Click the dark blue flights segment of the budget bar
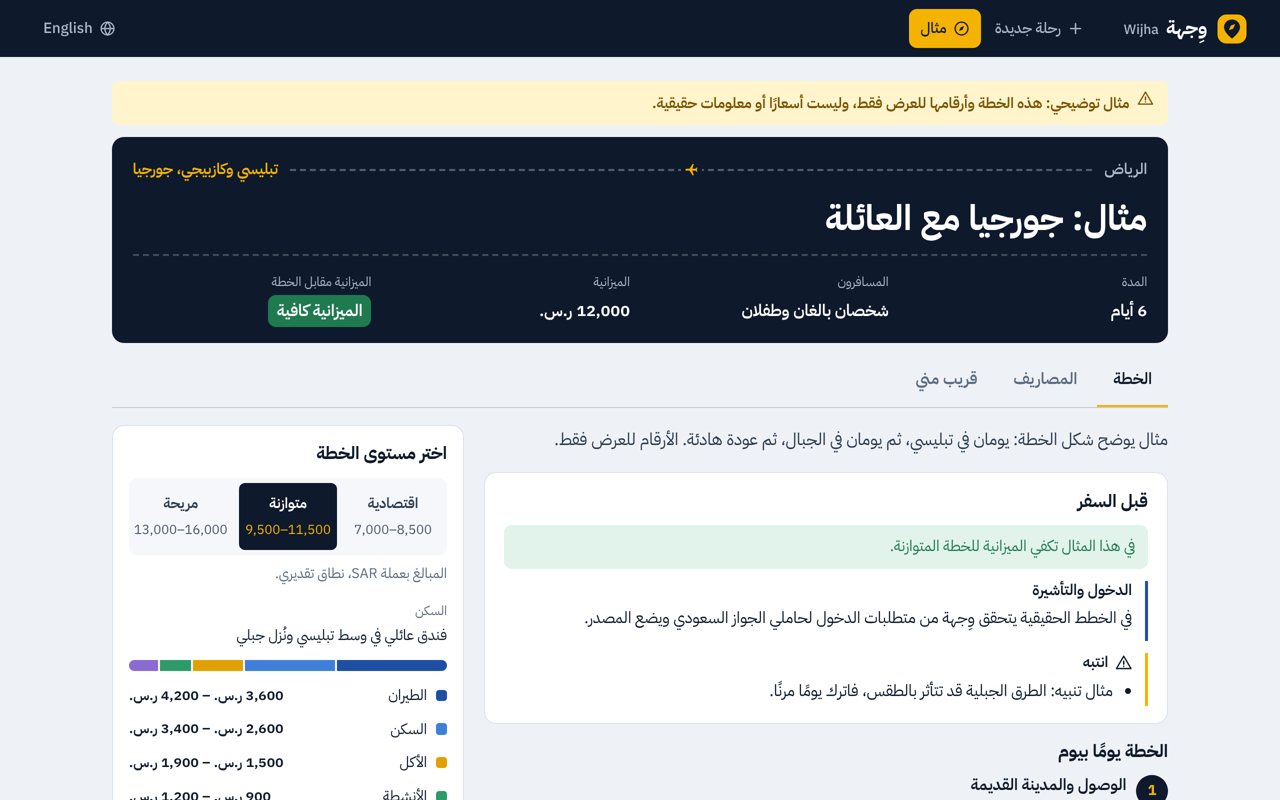Screen dimensions: 1280x800 tap(392, 665)
